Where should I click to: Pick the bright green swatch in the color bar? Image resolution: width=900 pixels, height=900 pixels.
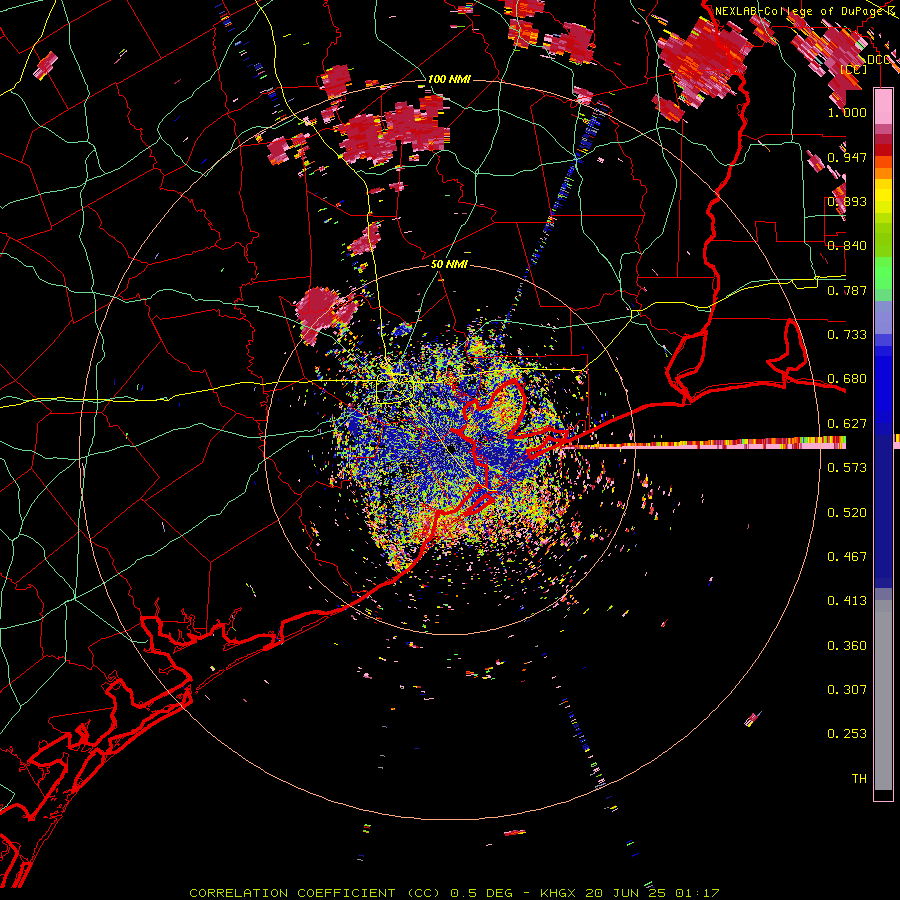pos(883,273)
